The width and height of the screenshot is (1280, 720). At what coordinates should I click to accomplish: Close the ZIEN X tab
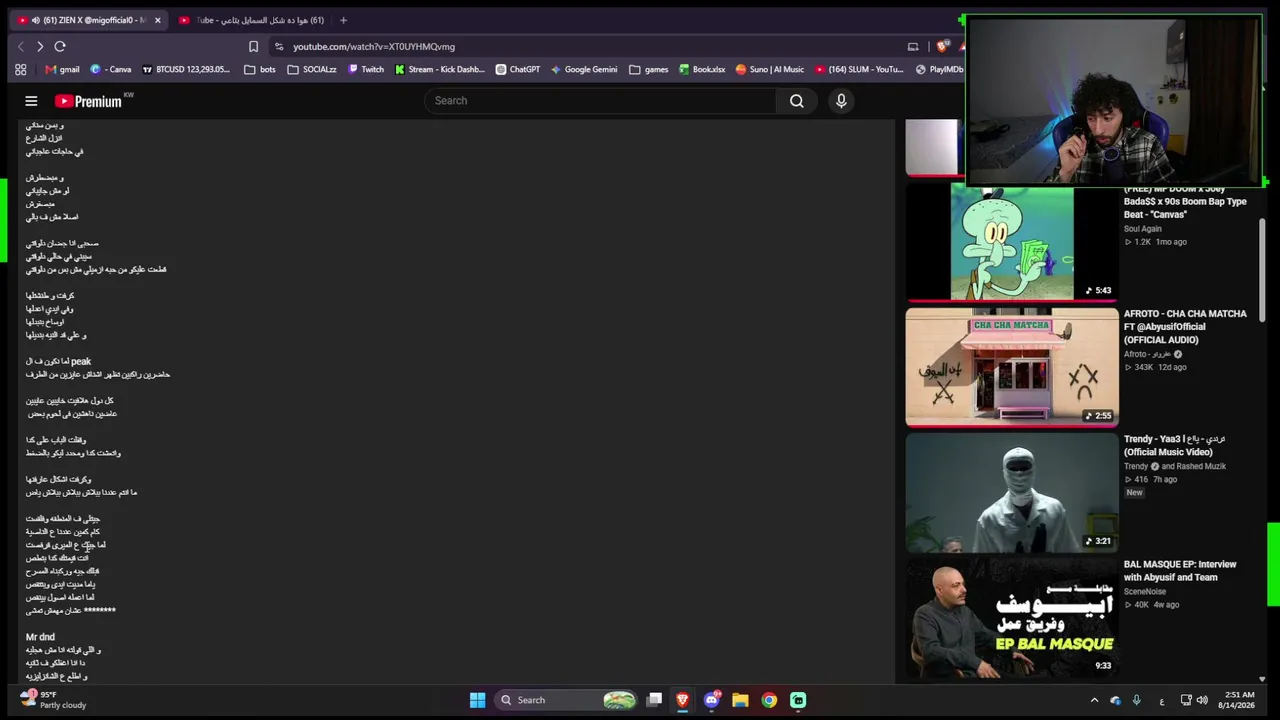tap(157, 20)
